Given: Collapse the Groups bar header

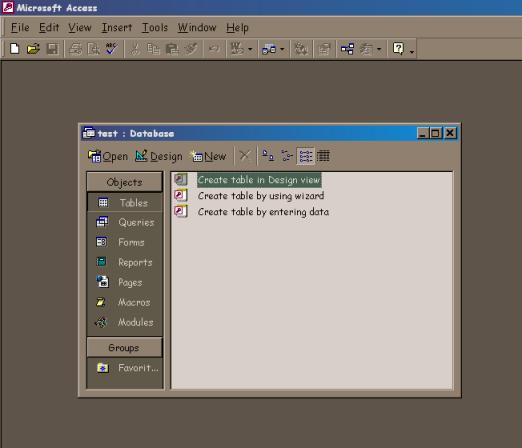Looking at the screenshot, I should coord(124,348).
